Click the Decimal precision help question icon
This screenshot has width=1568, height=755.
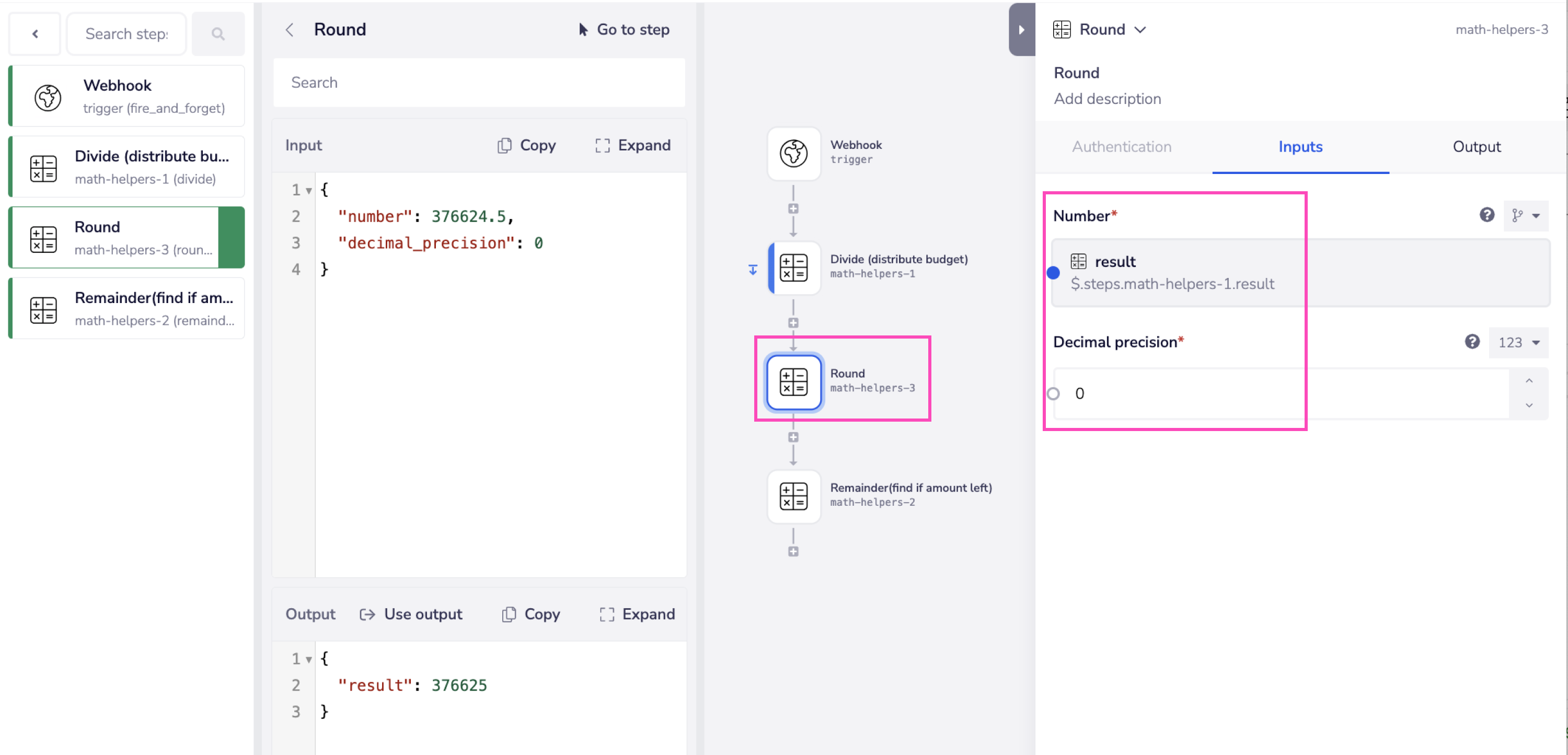coord(1472,342)
